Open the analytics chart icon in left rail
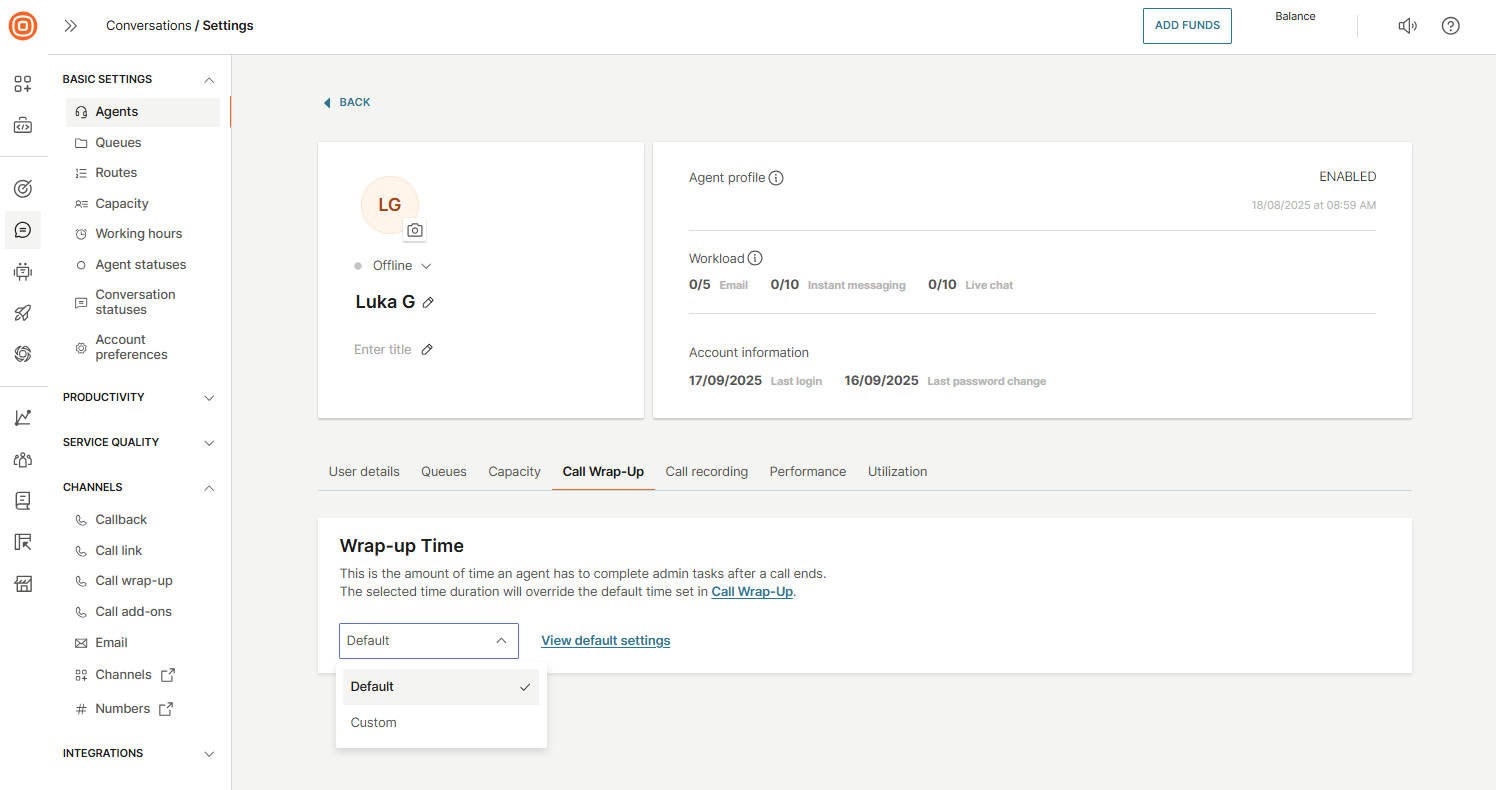 click(x=23, y=417)
